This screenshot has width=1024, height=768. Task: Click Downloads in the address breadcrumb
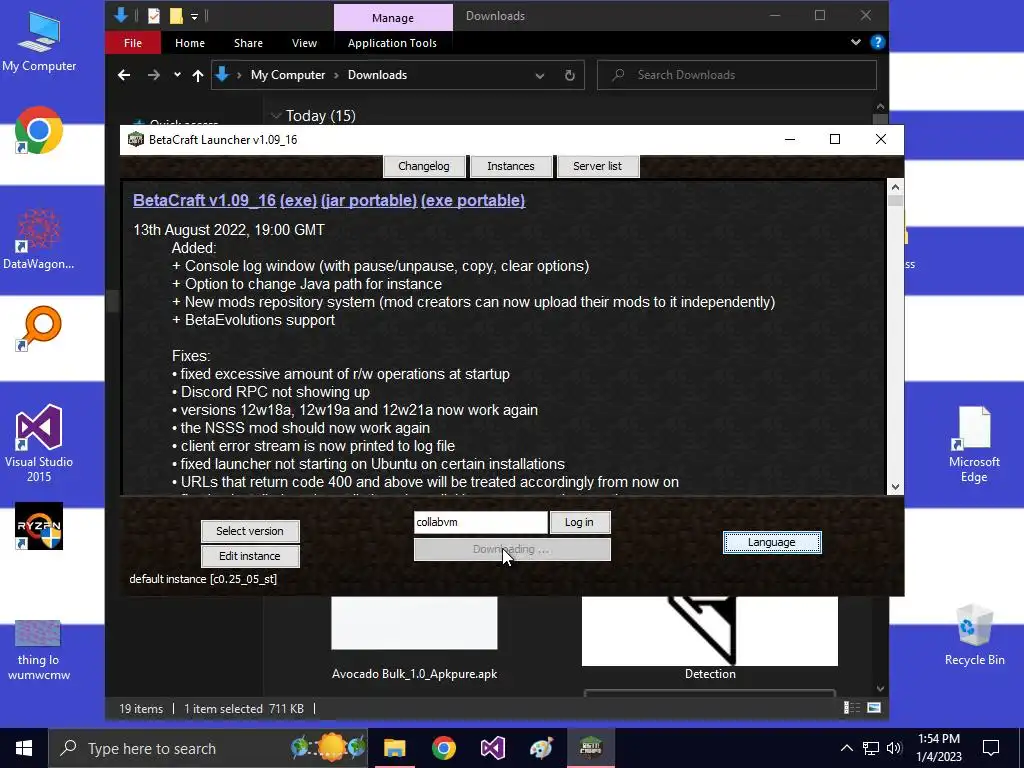(377, 75)
